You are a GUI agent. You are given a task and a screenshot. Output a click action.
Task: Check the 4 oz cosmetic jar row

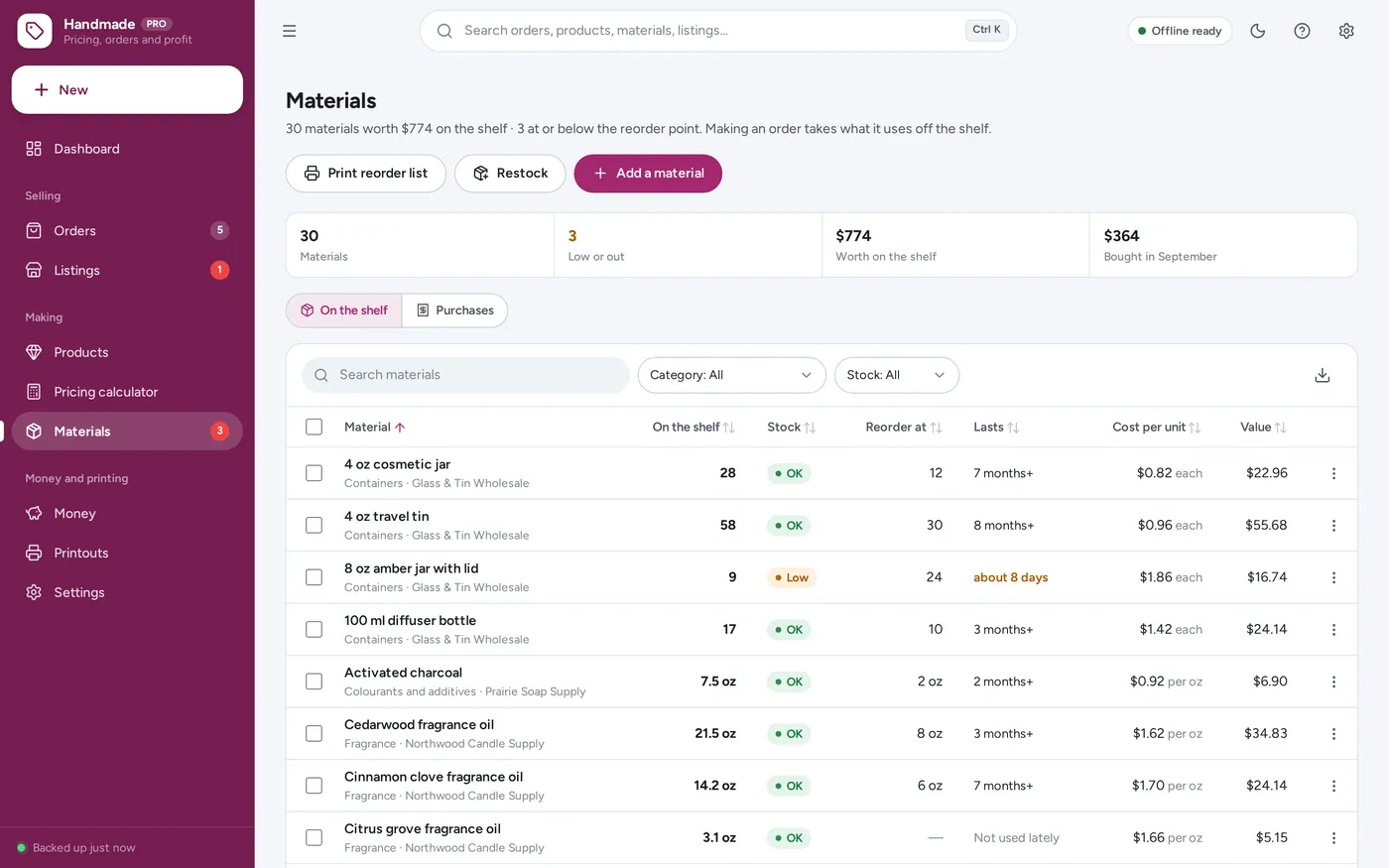315,473
